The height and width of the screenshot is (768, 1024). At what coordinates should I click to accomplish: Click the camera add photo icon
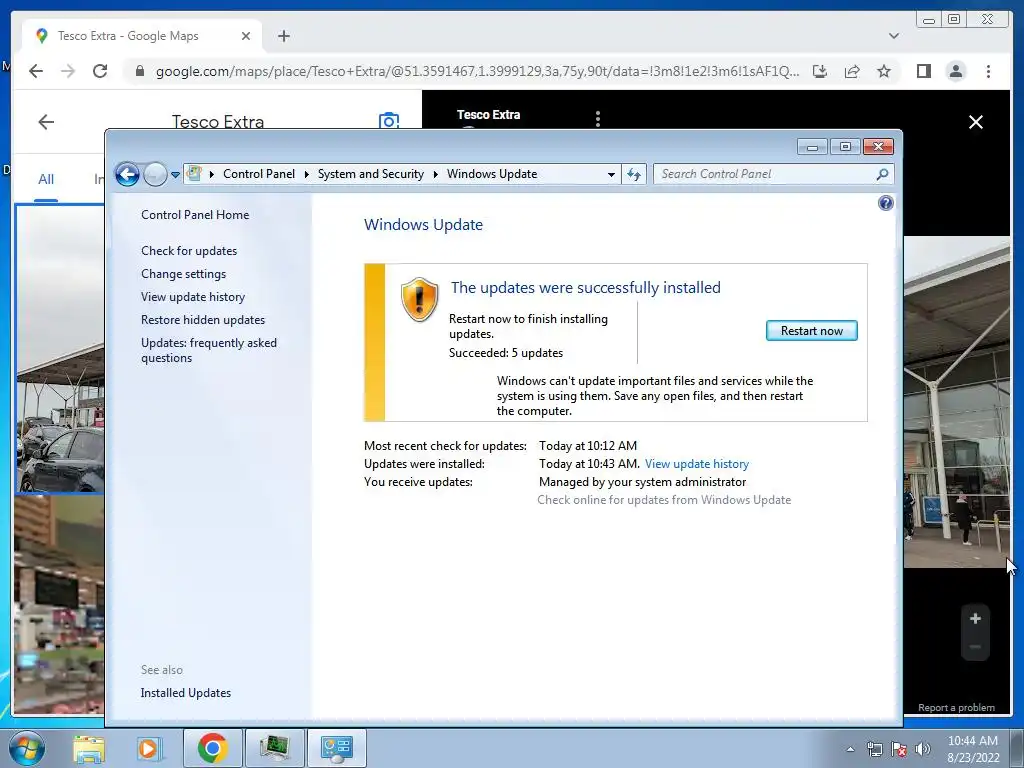tap(389, 121)
